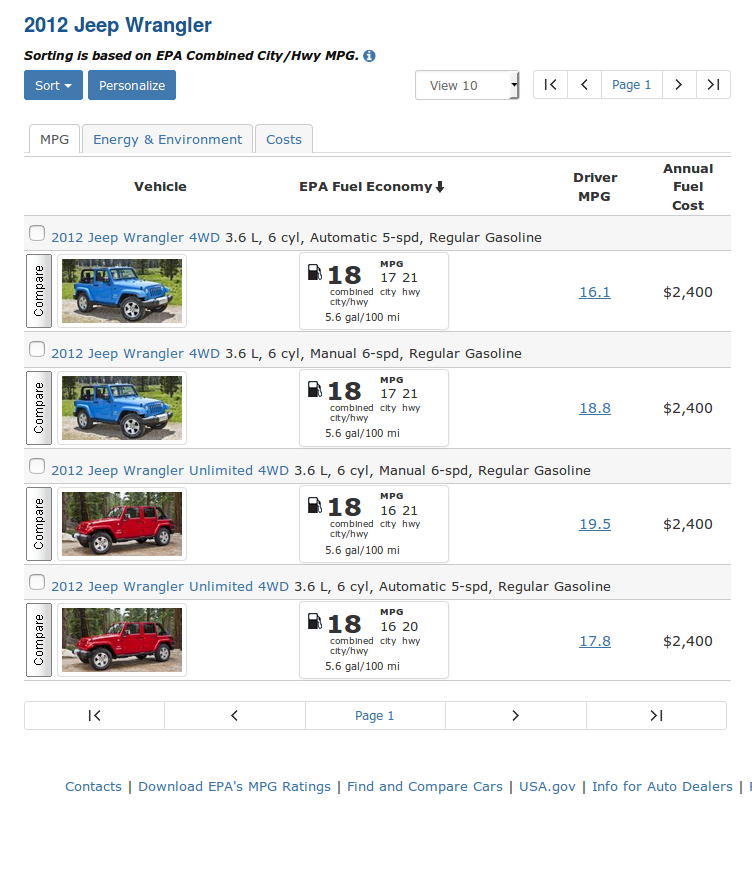Open 2012 Jeep Wrangler 4WD Automatic link
Screen dimensions: 752x895
pos(135,237)
